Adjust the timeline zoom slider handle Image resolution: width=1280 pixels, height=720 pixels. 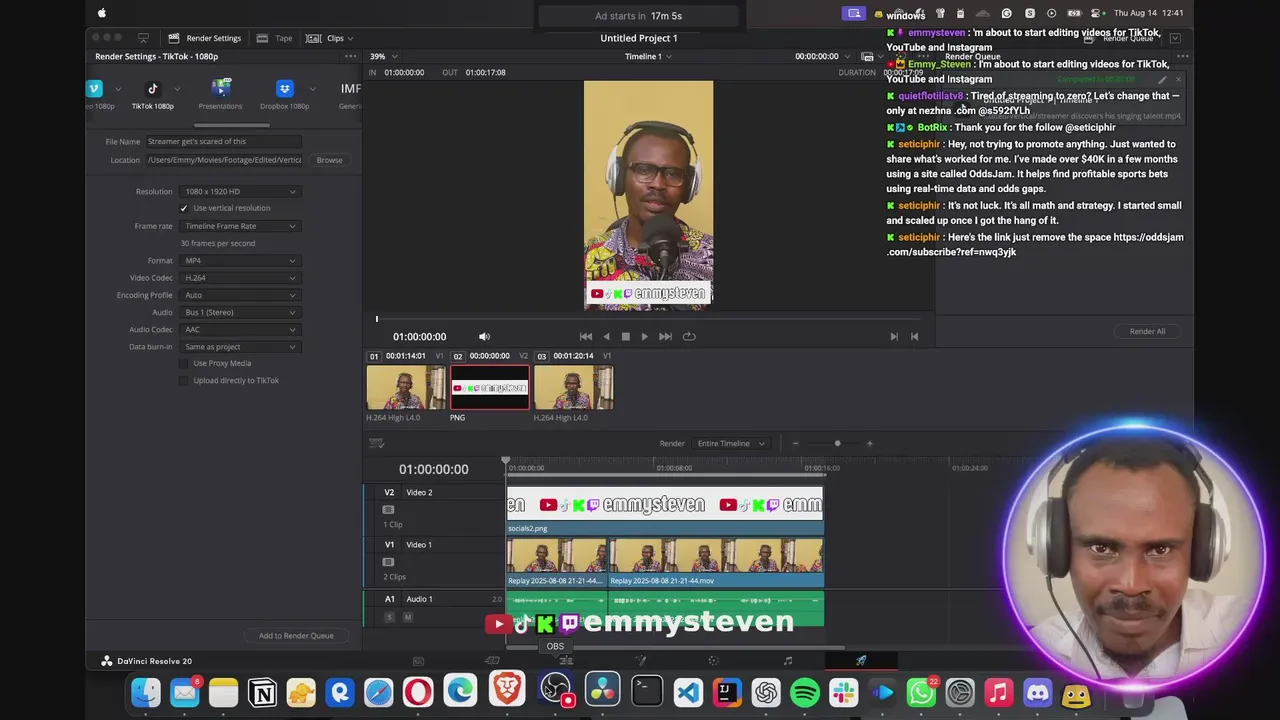[837, 443]
